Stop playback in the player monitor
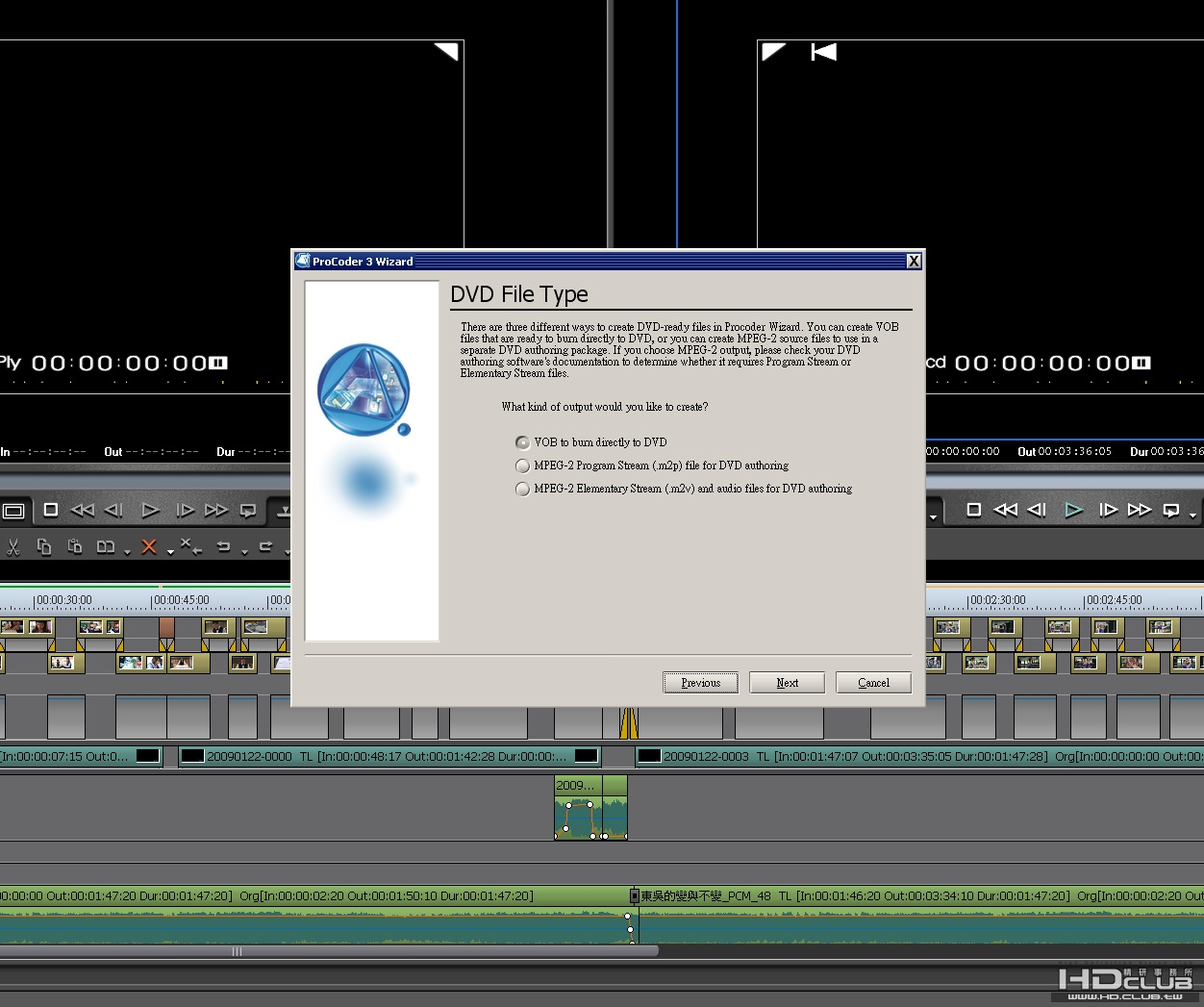Image resolution: width=1204 pixels, height=1007 pixels. [x=51, y=510]
